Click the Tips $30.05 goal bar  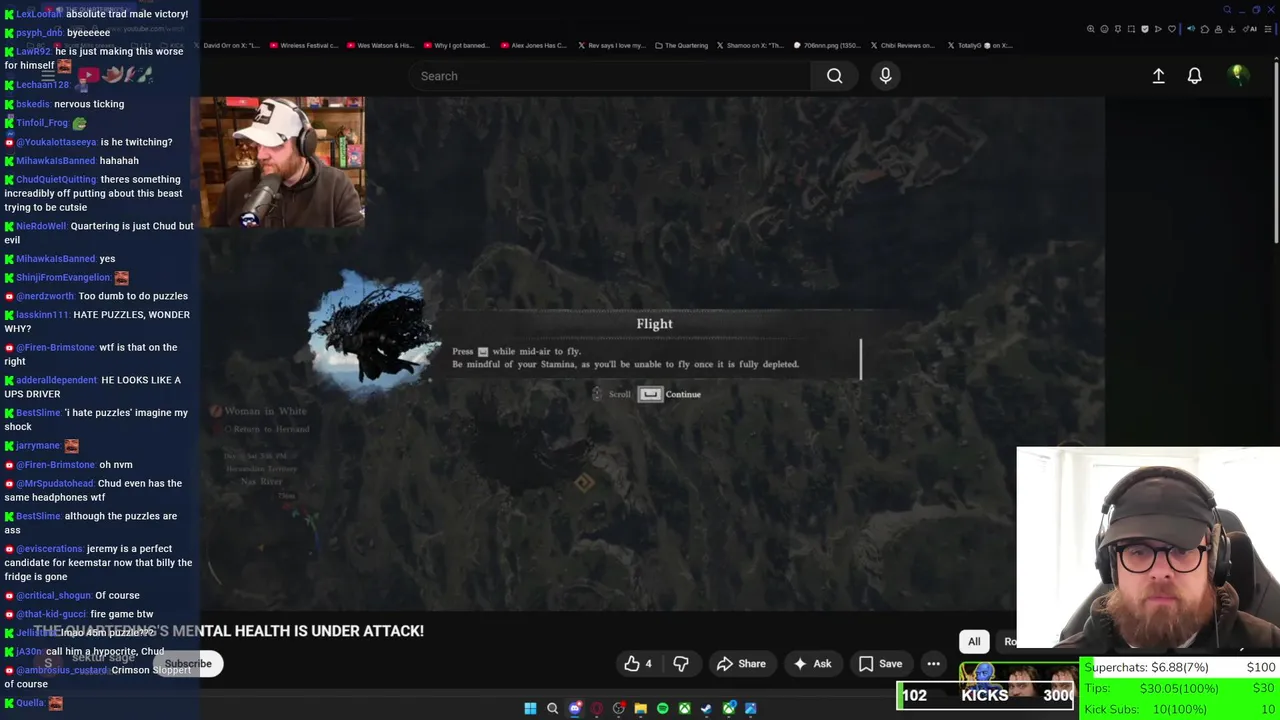coord(1180,688)
